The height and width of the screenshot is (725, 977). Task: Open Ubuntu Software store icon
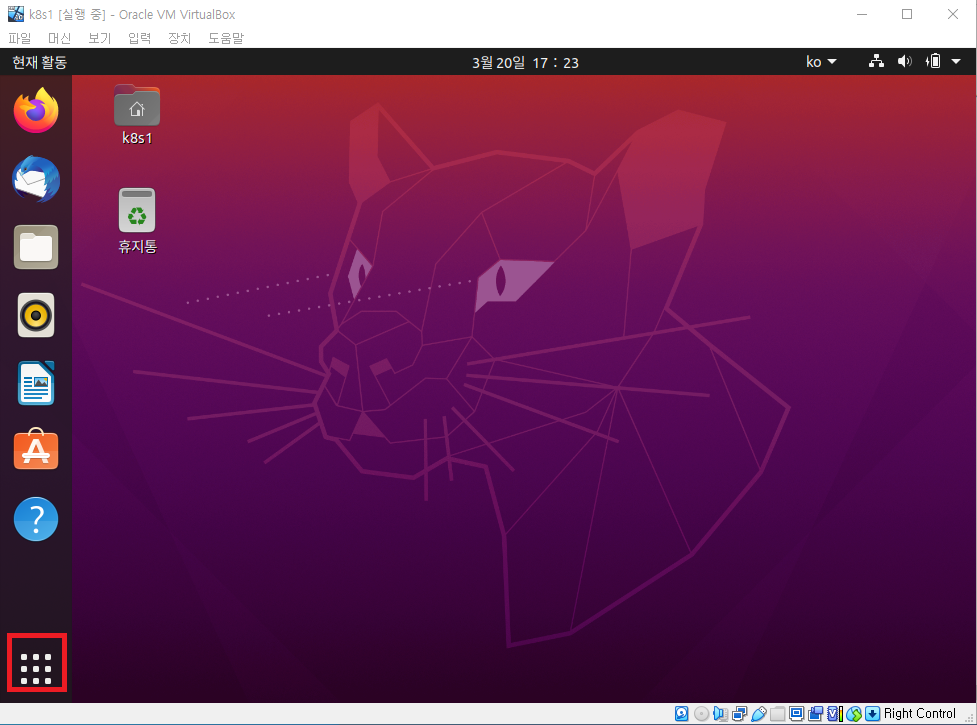36,450
